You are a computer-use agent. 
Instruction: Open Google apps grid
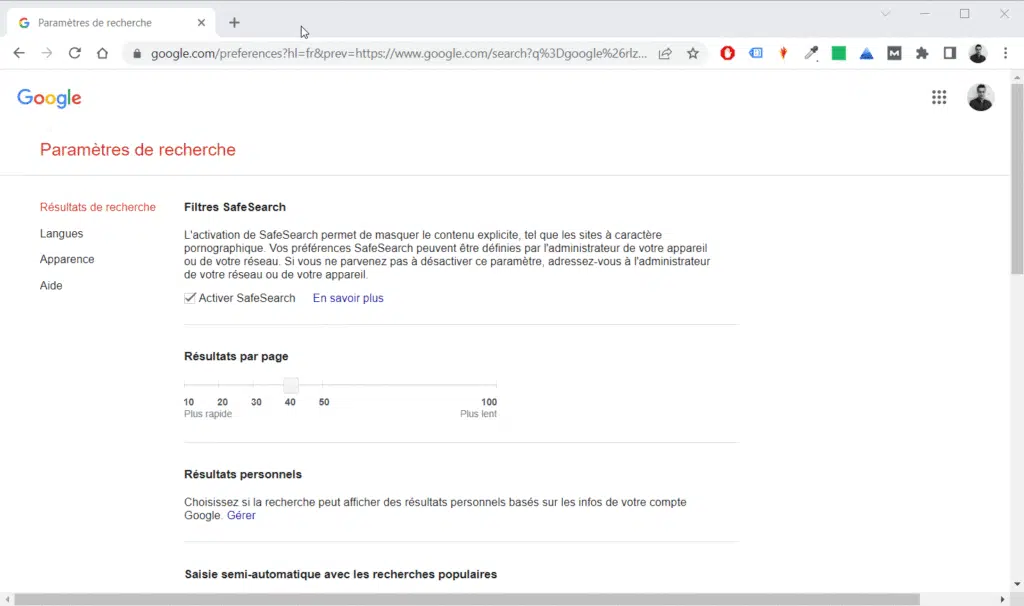click(939, 97)
